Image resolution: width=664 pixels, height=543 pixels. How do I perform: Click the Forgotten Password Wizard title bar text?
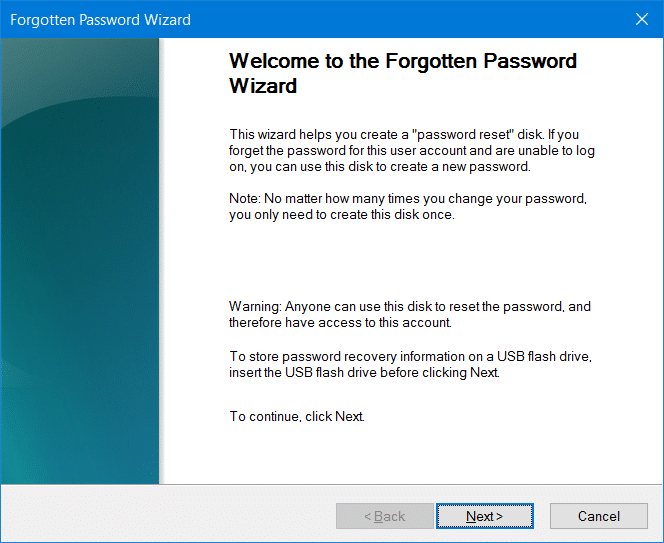[x=100, y=19]
